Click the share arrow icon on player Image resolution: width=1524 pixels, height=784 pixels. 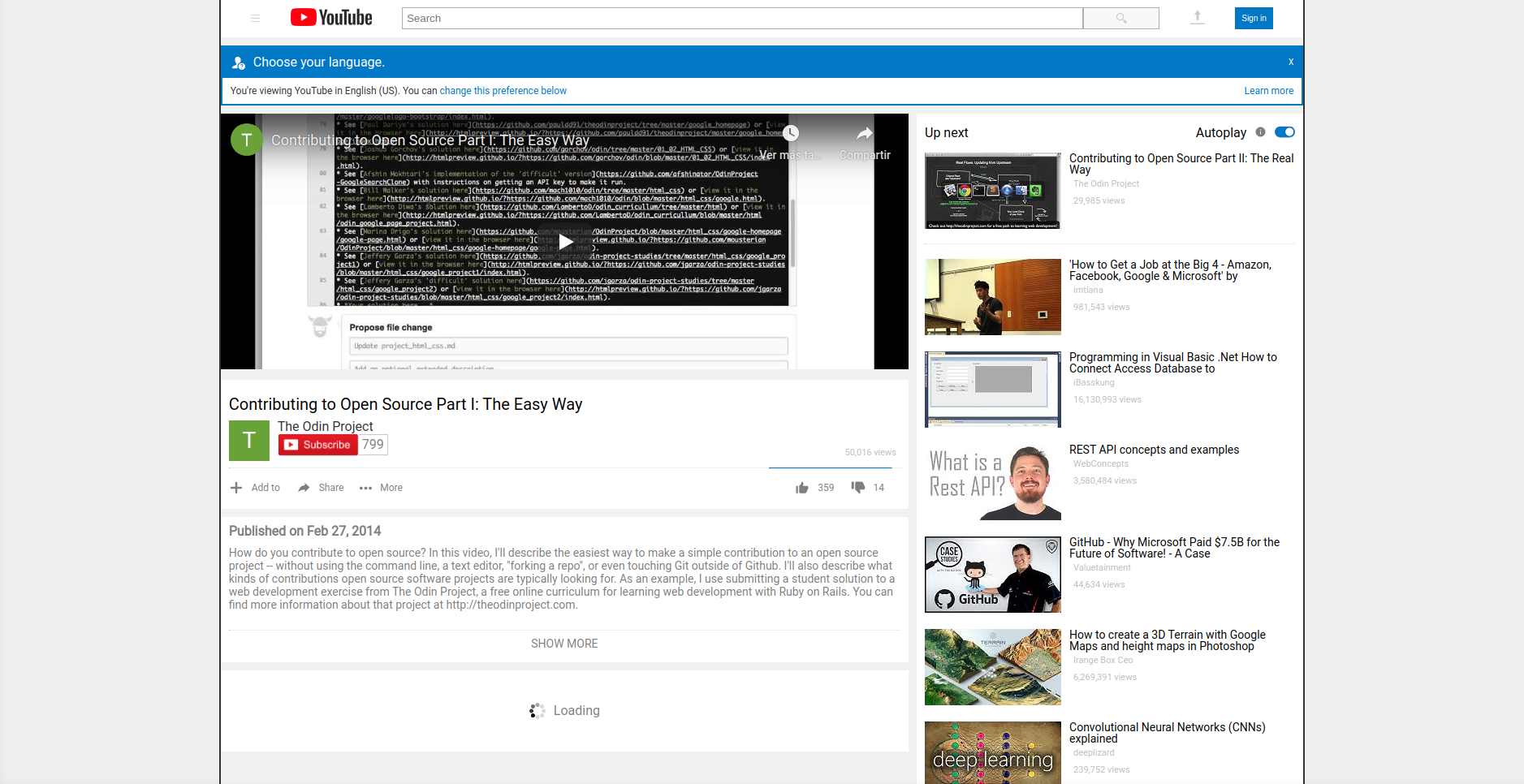point(865,133)
